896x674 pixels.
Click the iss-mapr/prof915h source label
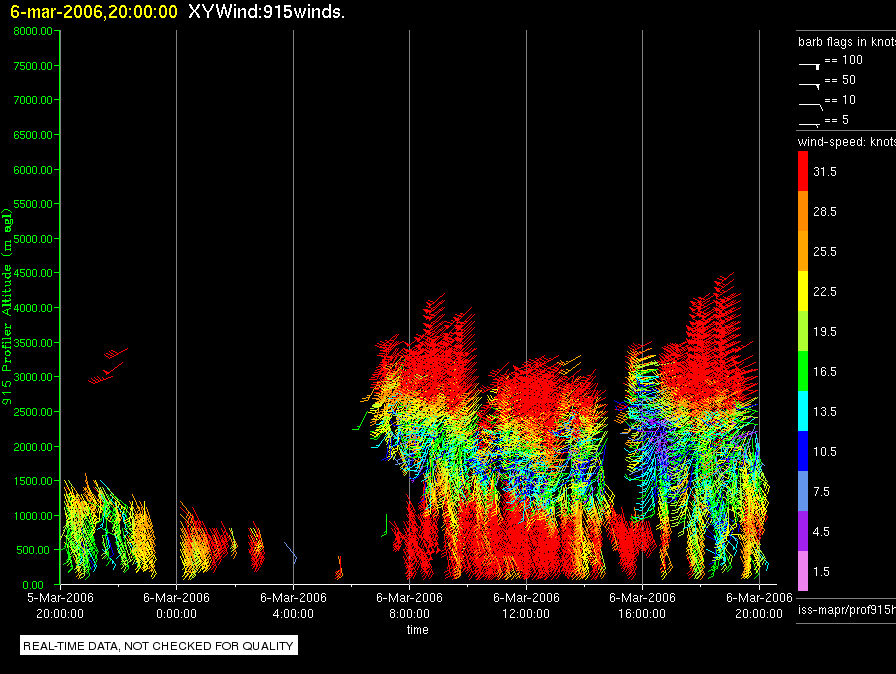847,610
